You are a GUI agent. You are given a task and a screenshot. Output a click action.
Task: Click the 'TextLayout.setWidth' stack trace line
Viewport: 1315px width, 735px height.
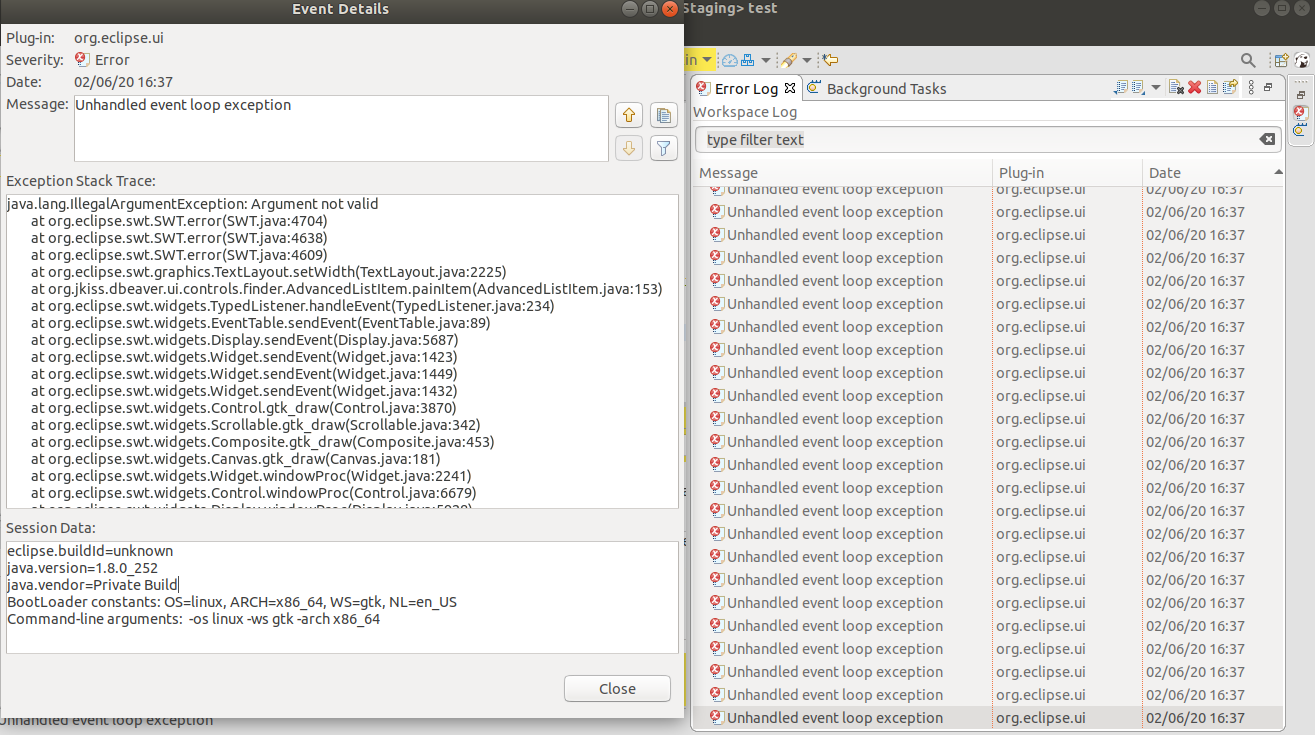coord(269,272)
